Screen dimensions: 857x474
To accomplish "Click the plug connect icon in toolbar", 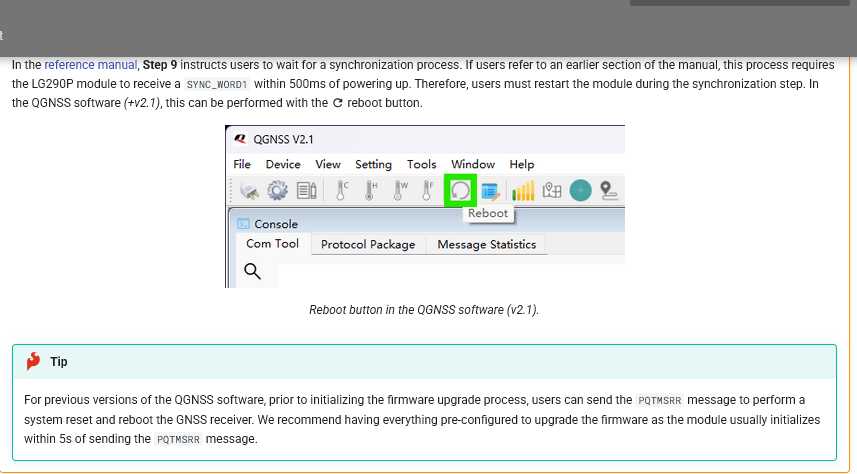I will tap(250, 190).
